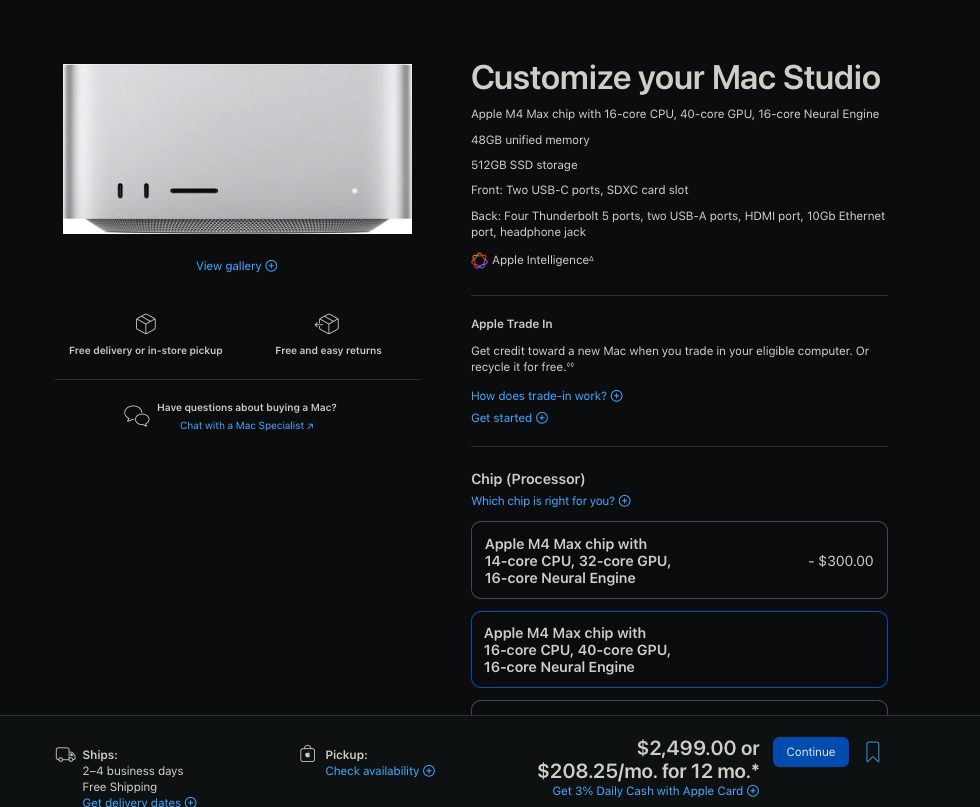Click the shipping truck icon
This screenshot has width=980, height=807.
pyautogui.click(x=66, y=754)
